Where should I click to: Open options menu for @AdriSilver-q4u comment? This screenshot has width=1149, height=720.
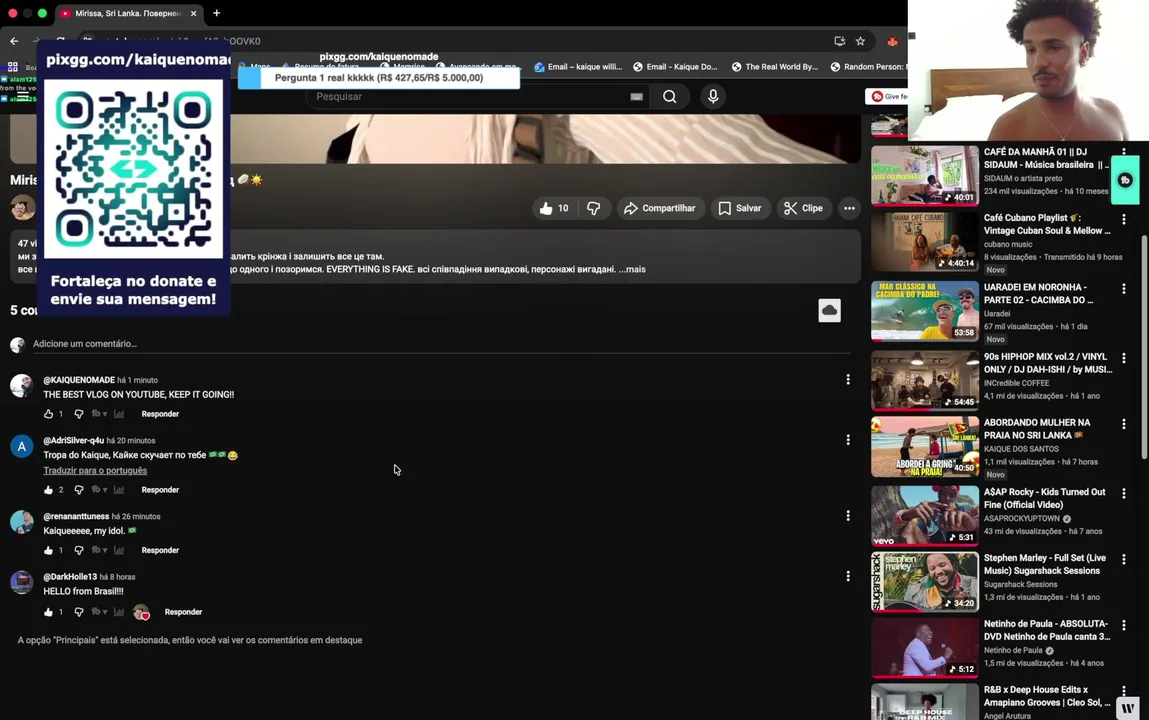coord(848,439)
